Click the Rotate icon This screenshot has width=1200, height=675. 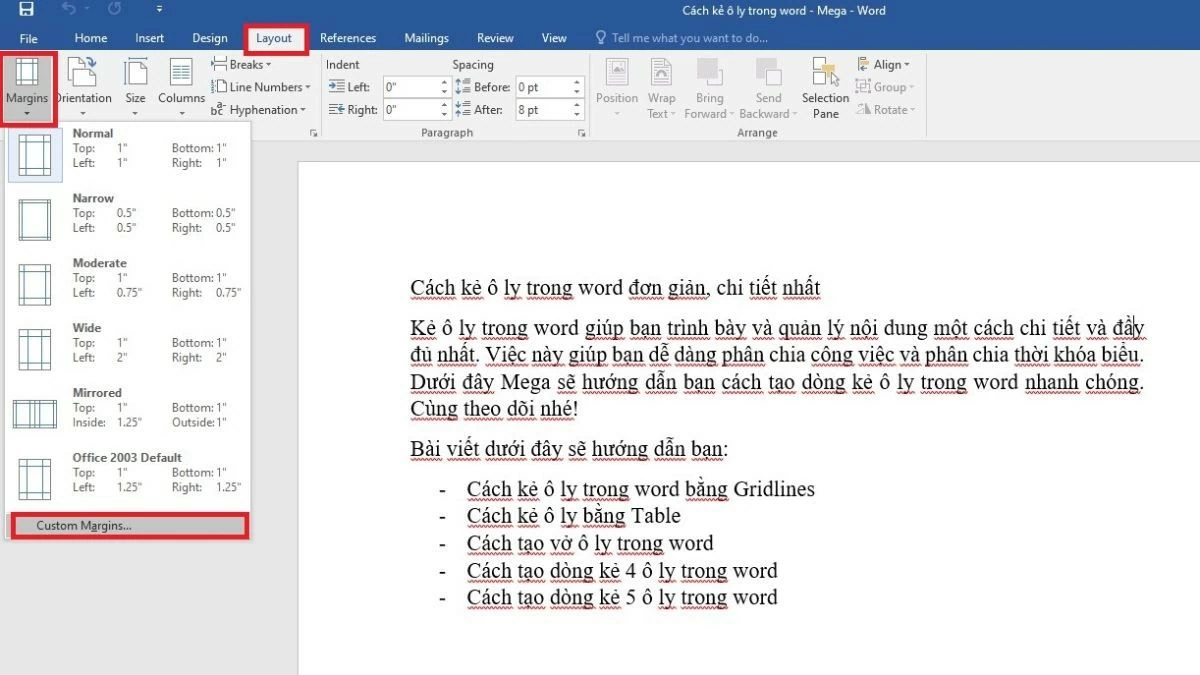coord(884,109)
